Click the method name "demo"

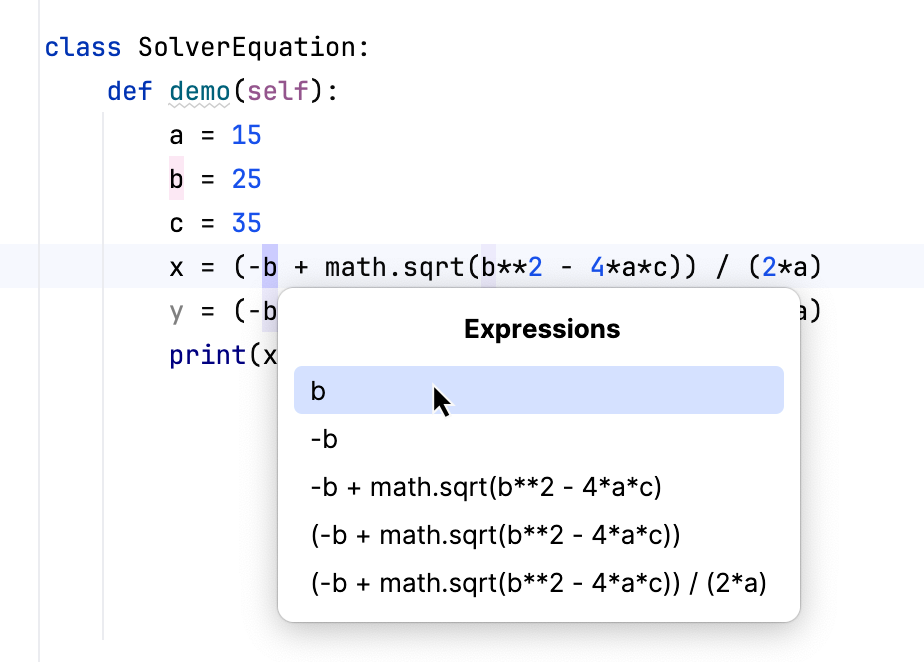[x=200, y=90]
